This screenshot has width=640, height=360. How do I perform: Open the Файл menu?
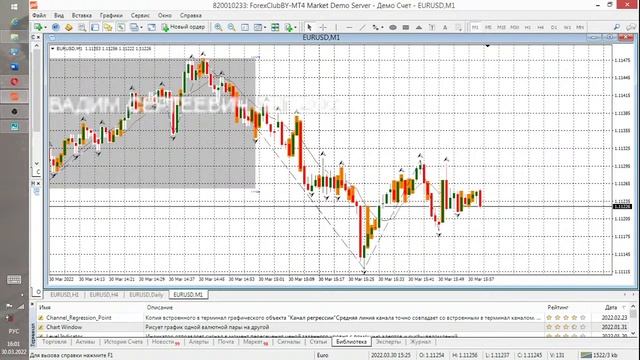(x=39, y=15)
